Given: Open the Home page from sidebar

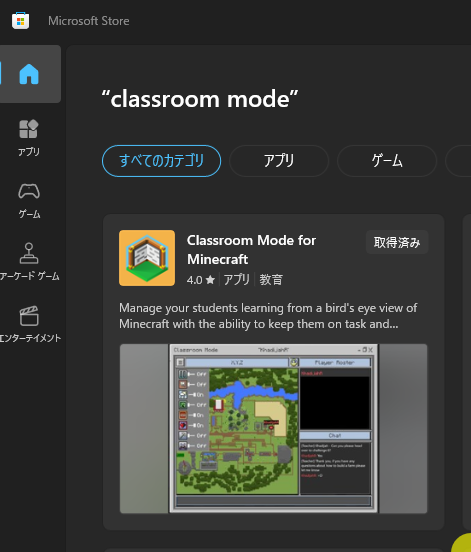Looking at the screenshot, I should tap(29, 74).
